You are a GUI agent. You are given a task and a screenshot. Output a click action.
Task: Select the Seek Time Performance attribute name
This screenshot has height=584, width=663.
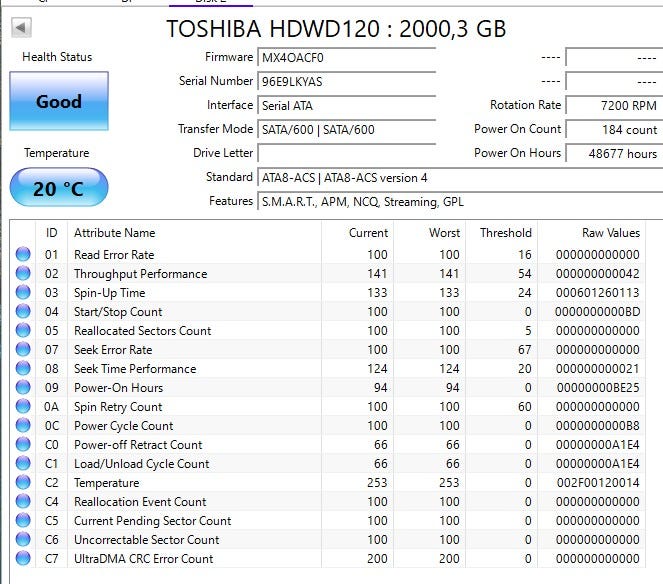click(x=135, y=369)
